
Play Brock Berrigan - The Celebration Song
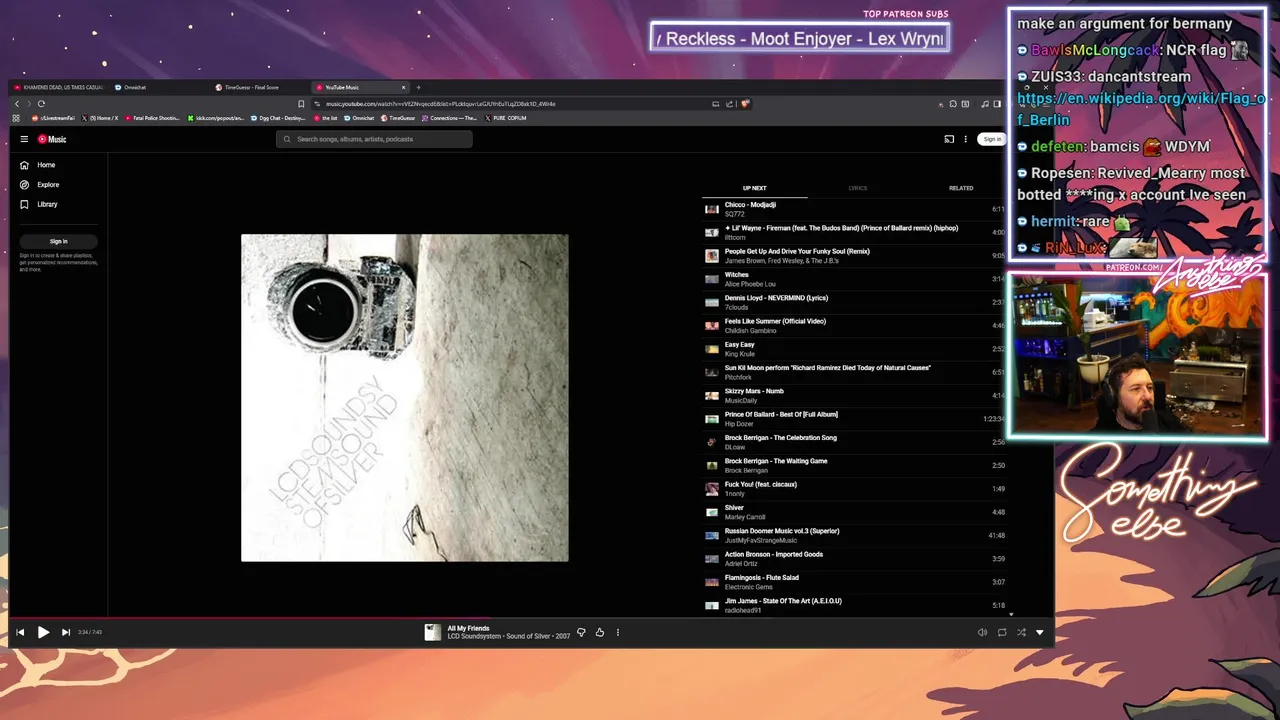855,442
